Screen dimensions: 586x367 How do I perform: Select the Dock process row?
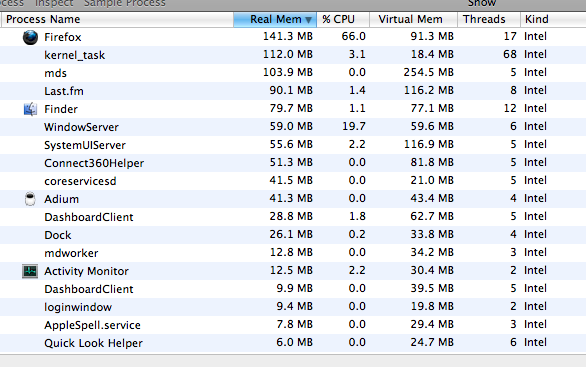293,235
